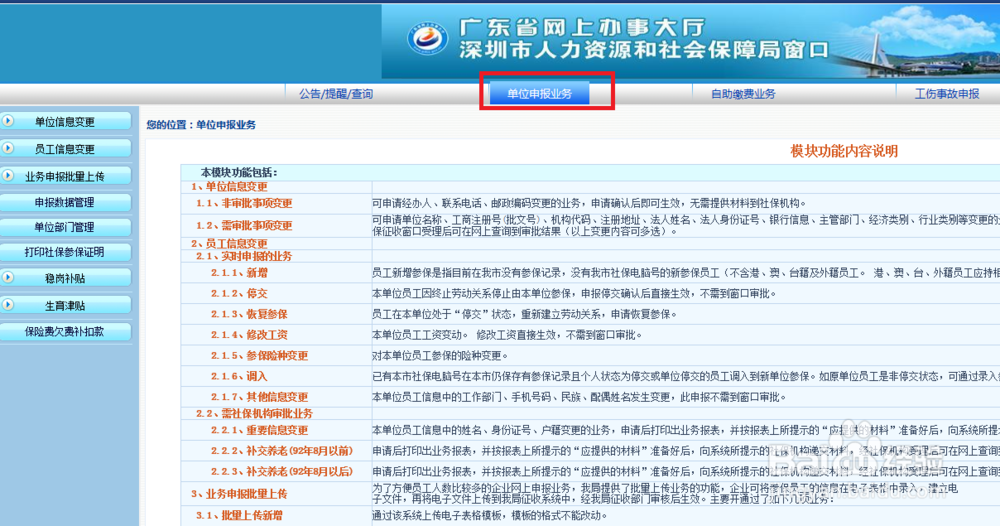
Task: Click the 您的位置：单位申报业务 breadcrumb
Action: click(x=201, y=125)
